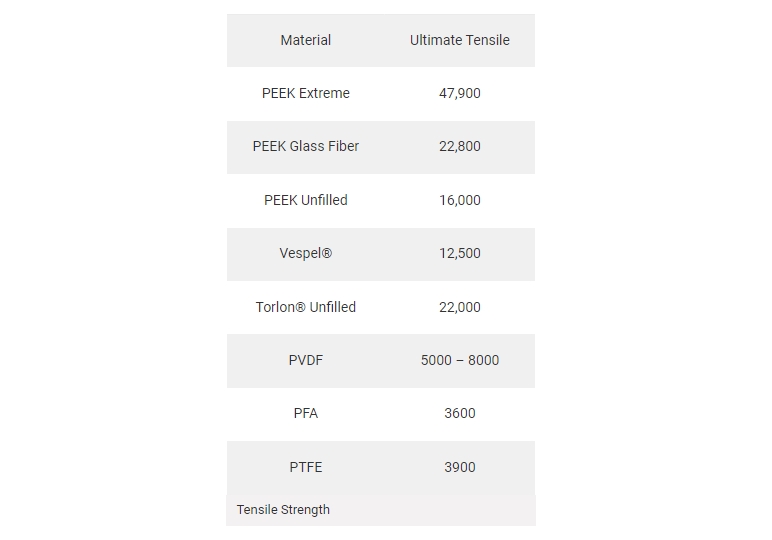
Task: Click the 47,900 tensile value
Action: point(459,93)
